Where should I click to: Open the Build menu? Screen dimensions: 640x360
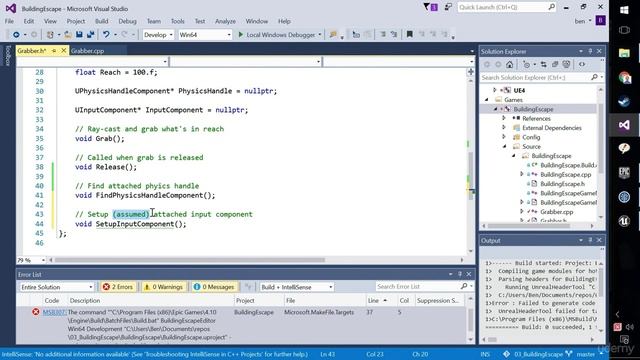(102, 21)
